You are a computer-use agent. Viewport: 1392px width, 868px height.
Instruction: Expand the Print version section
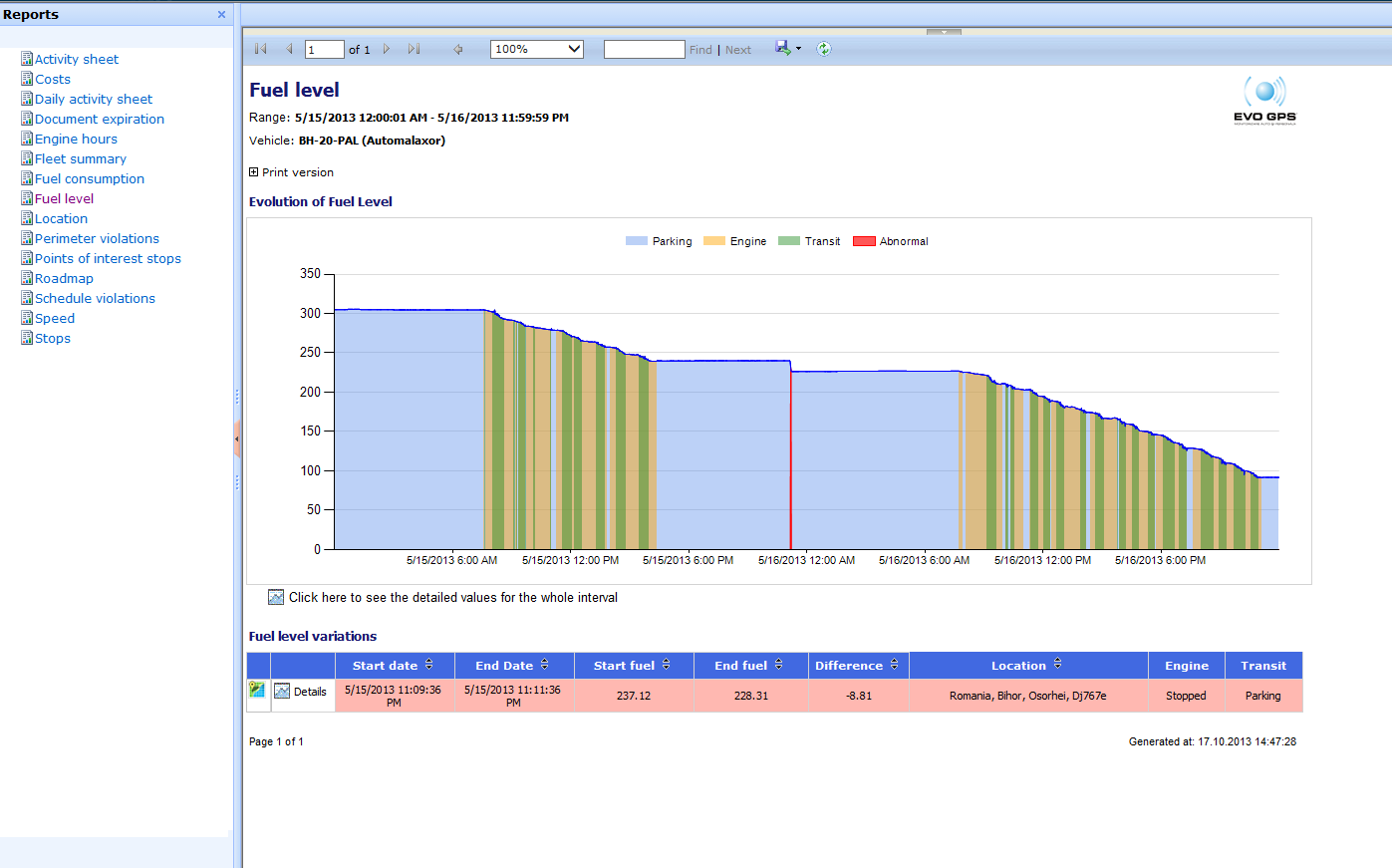pyautogui.click(x=253, y=172)
